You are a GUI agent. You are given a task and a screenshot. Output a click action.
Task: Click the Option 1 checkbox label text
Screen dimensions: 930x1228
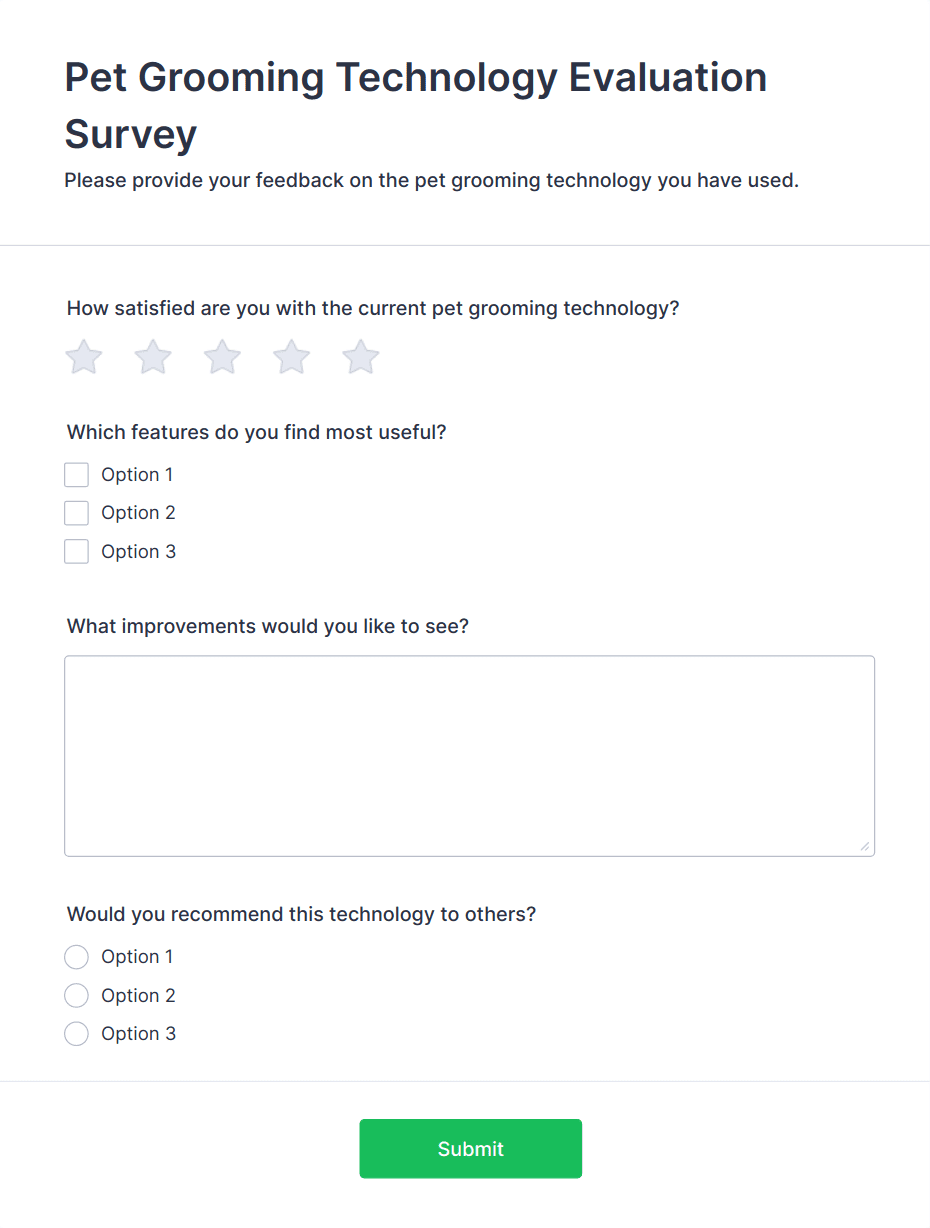pos(137,474)
